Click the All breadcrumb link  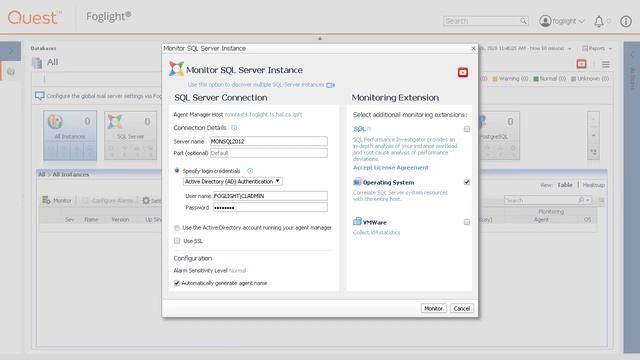42,174
